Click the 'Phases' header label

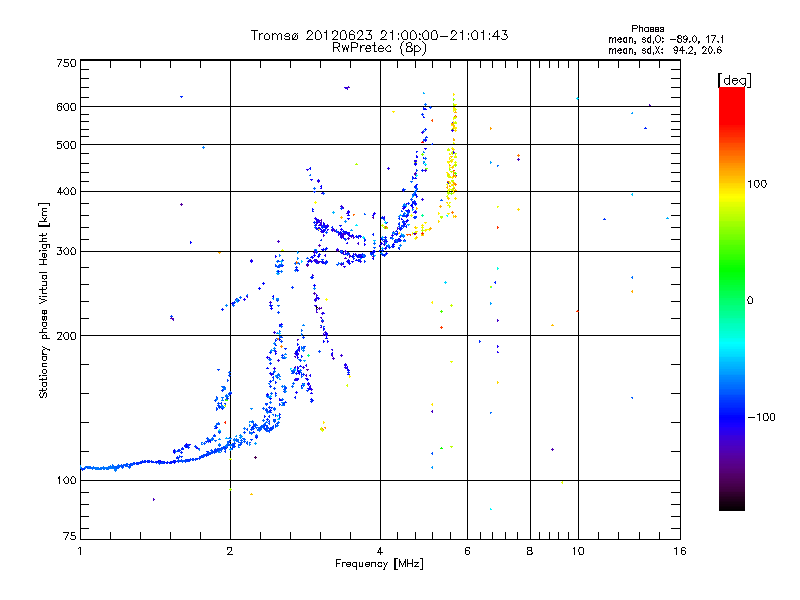[x=647, y=29]
